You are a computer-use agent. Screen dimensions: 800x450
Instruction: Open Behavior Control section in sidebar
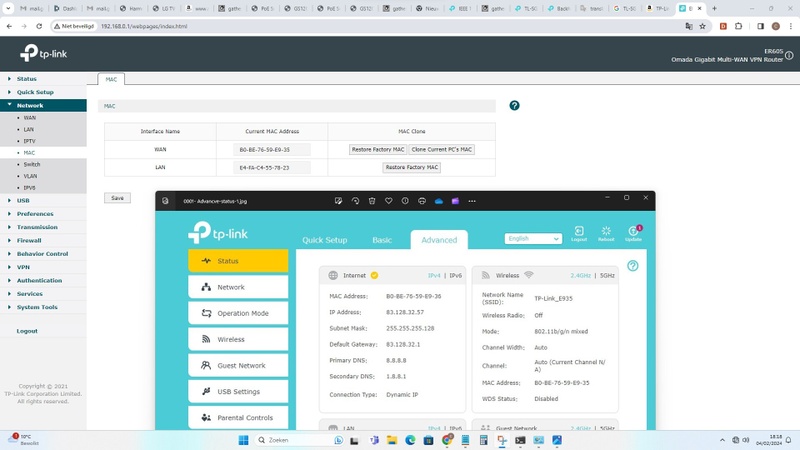click(42, 254)
